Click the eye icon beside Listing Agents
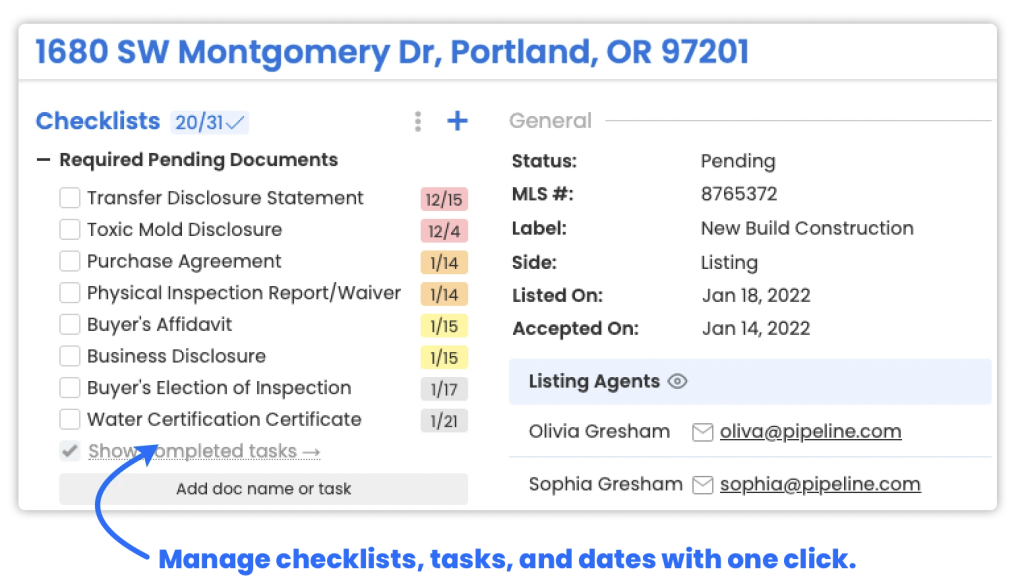1024x586 pixels. pos(678,381)
